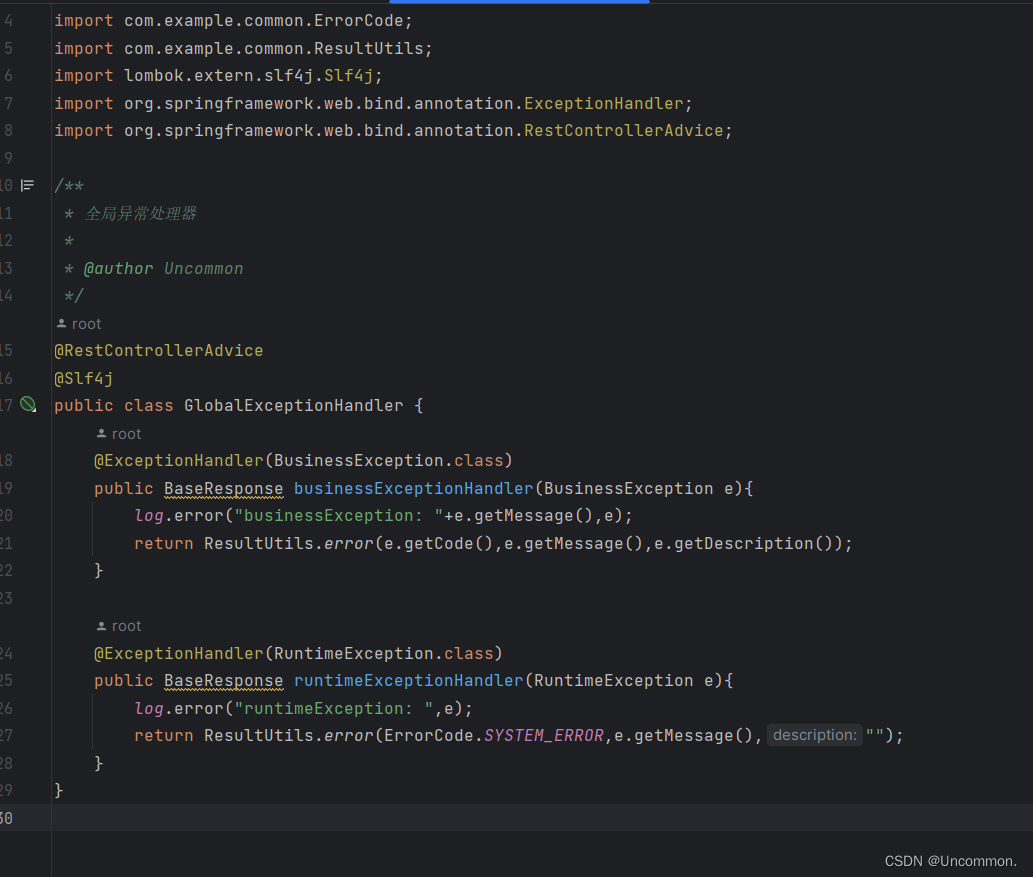
Task: Place the caret on empty line 30
Action: pyautogui.click(x=540, y=818)
